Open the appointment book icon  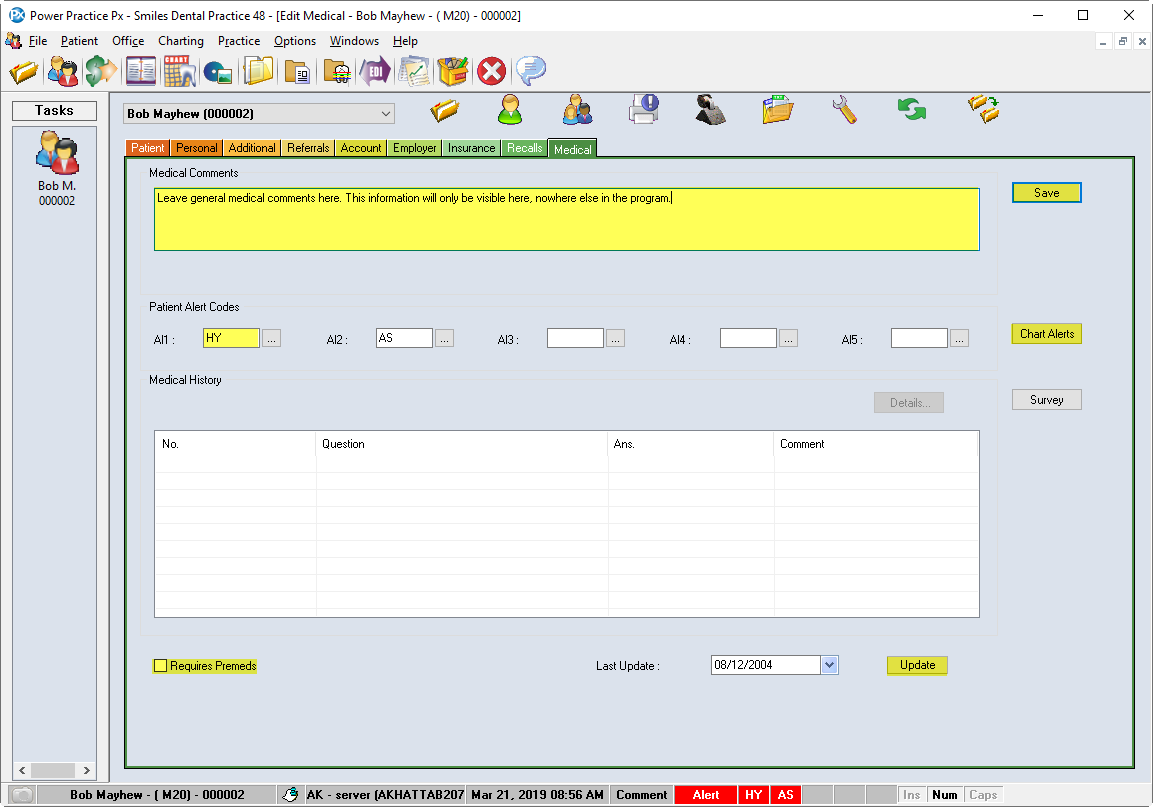[140, 72]
